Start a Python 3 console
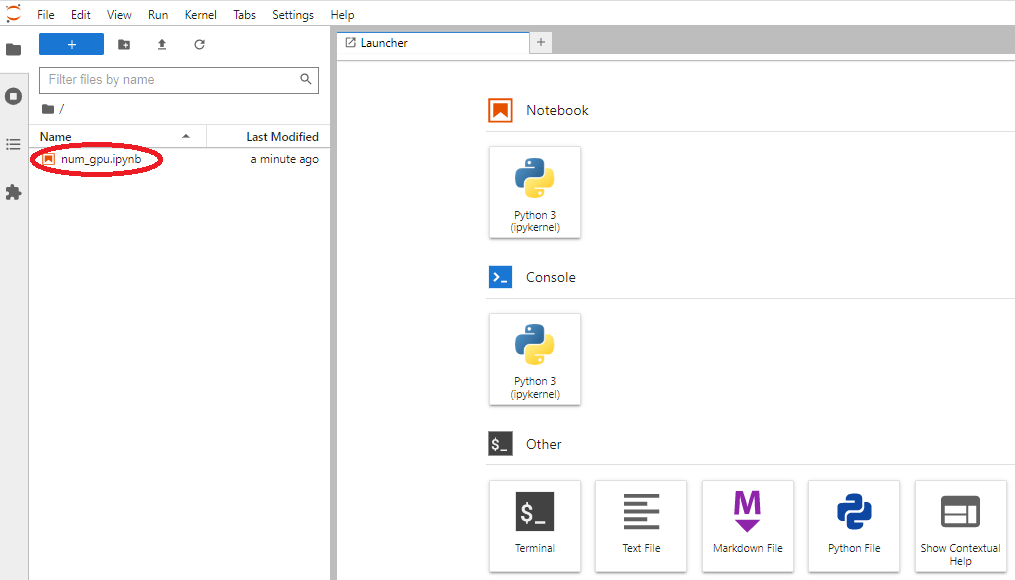The height and width of the screenshot is (580, 1015). pos(534,359)
